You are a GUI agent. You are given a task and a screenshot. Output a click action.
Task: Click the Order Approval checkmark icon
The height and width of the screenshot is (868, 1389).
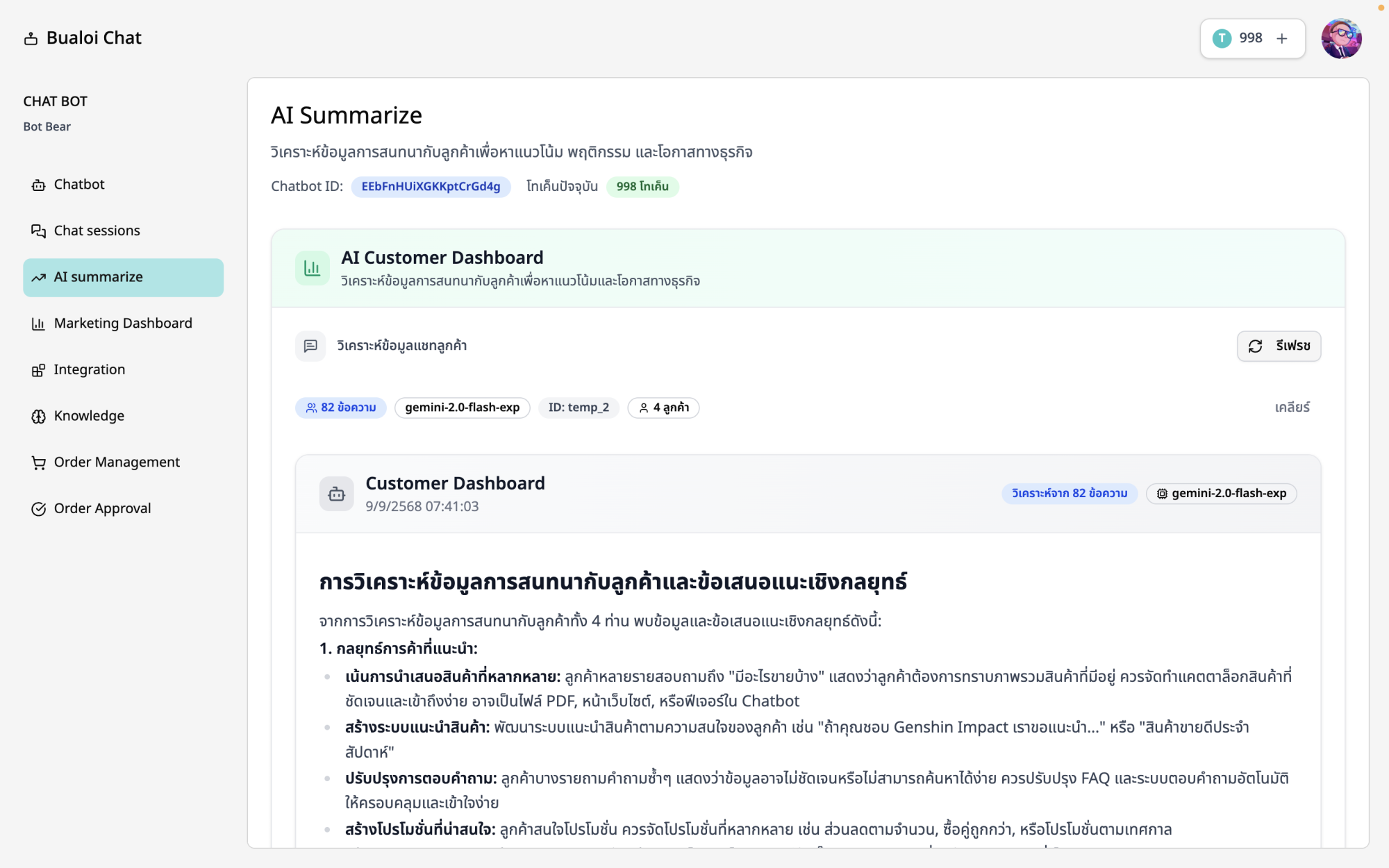click(x=38, y=508)
